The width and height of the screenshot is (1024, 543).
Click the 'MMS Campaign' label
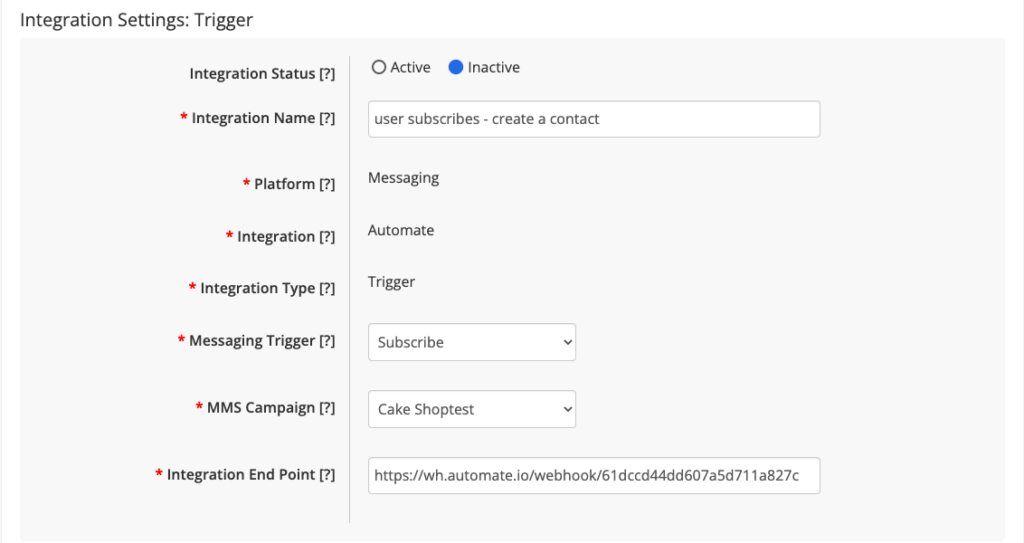pos(261,408)
